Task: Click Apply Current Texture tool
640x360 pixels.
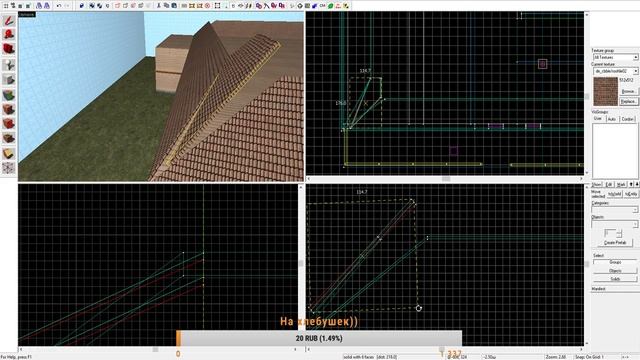Action: (x=9, y=109)
